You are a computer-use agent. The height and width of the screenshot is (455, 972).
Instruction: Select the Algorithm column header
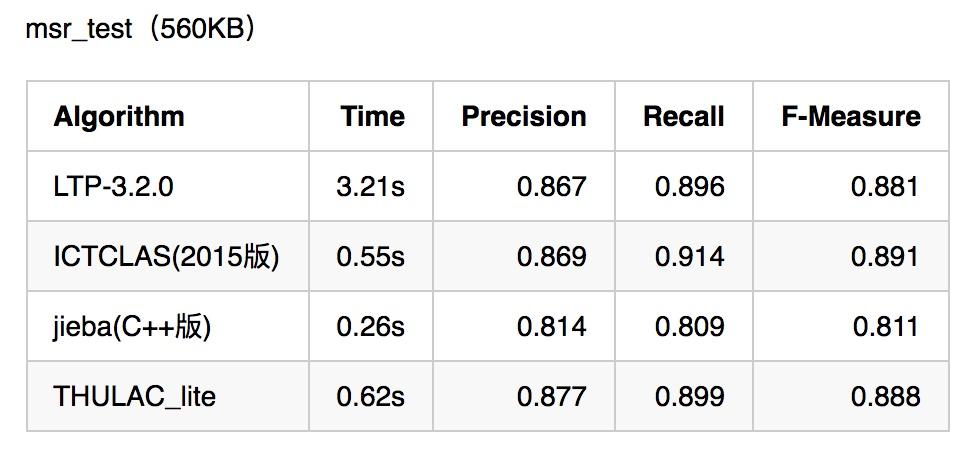pyautogui.click(x=119, y=116)
